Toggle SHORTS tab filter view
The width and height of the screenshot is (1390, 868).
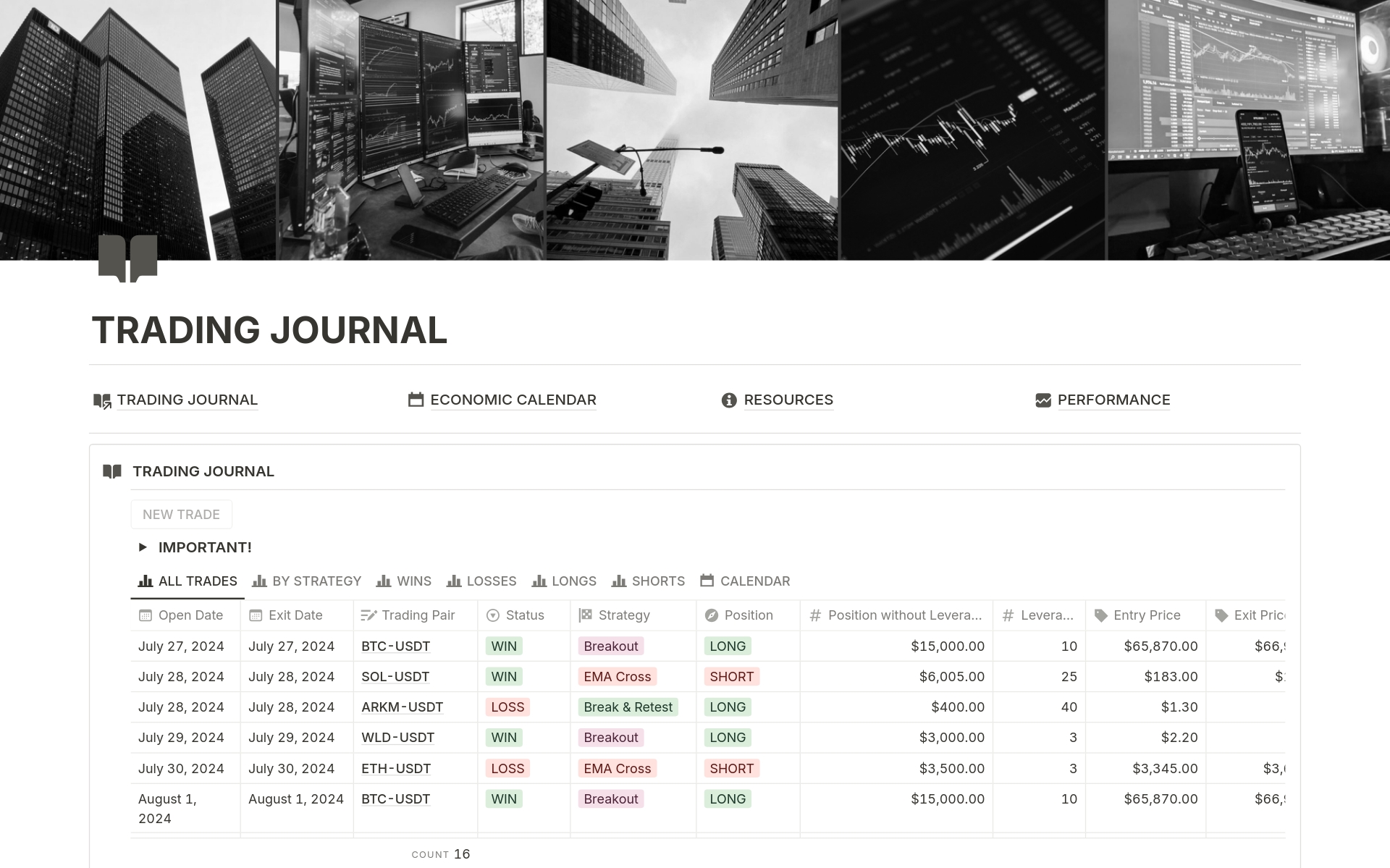[648, 580]
